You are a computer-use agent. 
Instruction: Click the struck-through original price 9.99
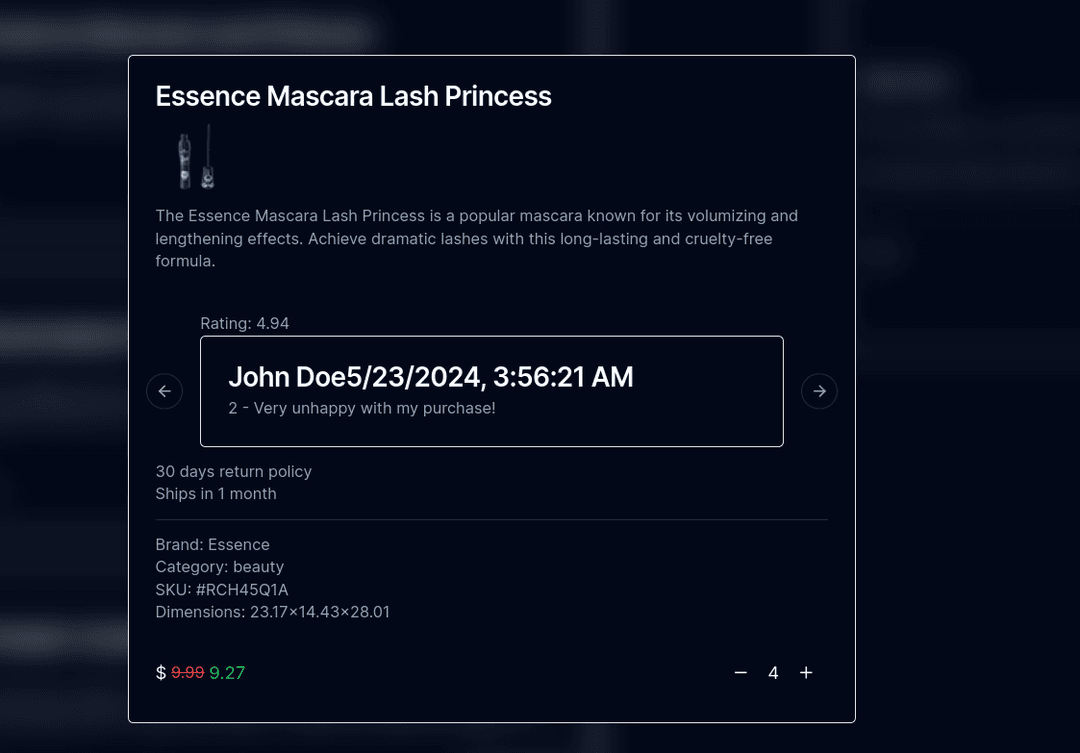tap(187, 672)
